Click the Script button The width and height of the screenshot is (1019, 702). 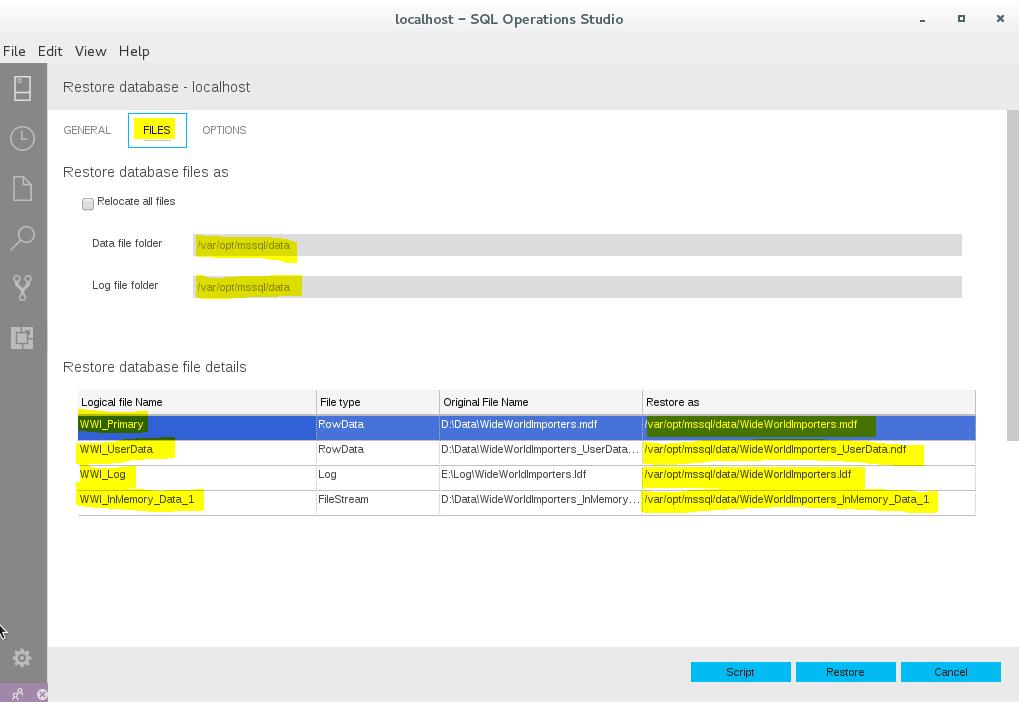740,672
